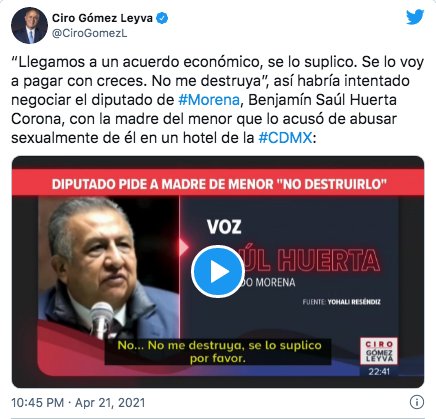Screen dimensions: 436x419
Task: Click the blue verified badge
Action: [162, 18]
